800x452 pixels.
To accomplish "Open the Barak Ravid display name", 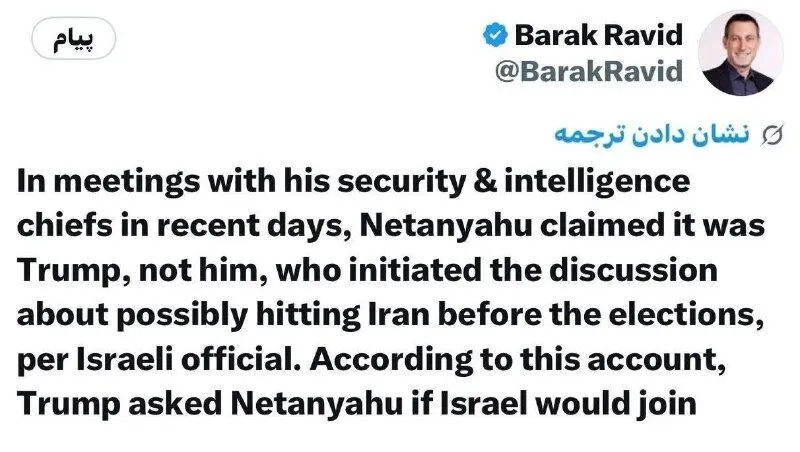I will coord(598,35).
